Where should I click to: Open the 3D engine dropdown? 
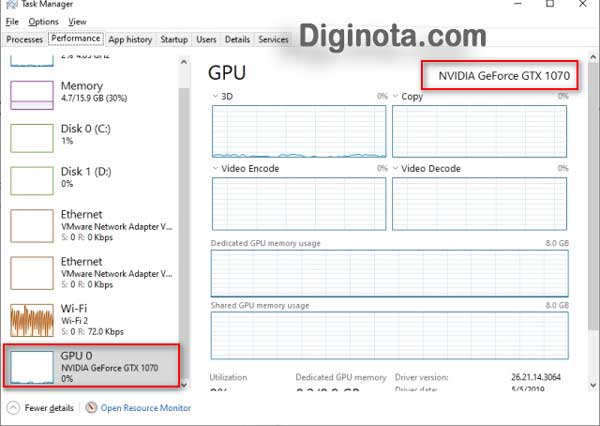coord(215,96)
